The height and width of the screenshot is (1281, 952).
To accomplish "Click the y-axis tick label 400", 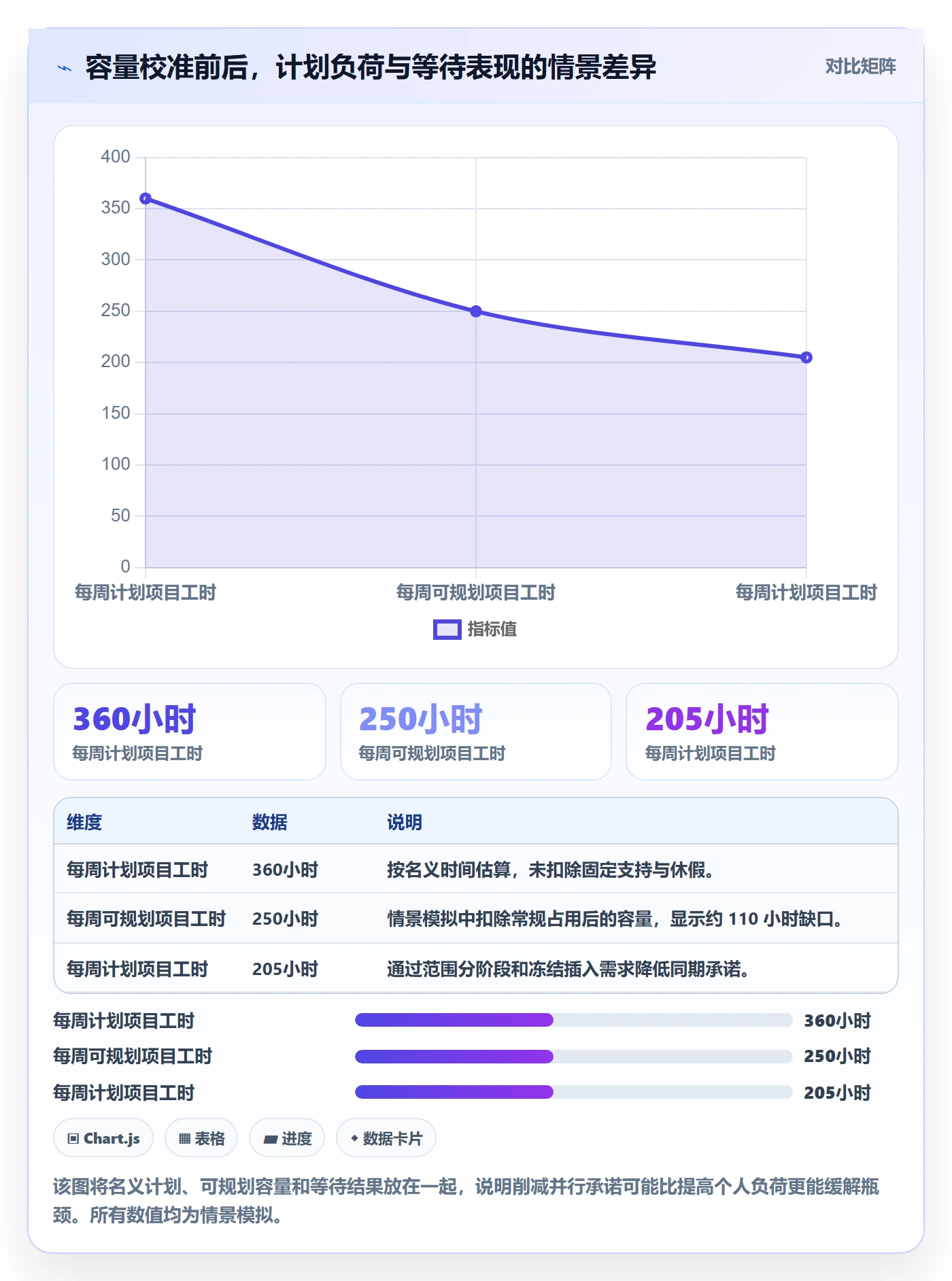I will point(116,157).
